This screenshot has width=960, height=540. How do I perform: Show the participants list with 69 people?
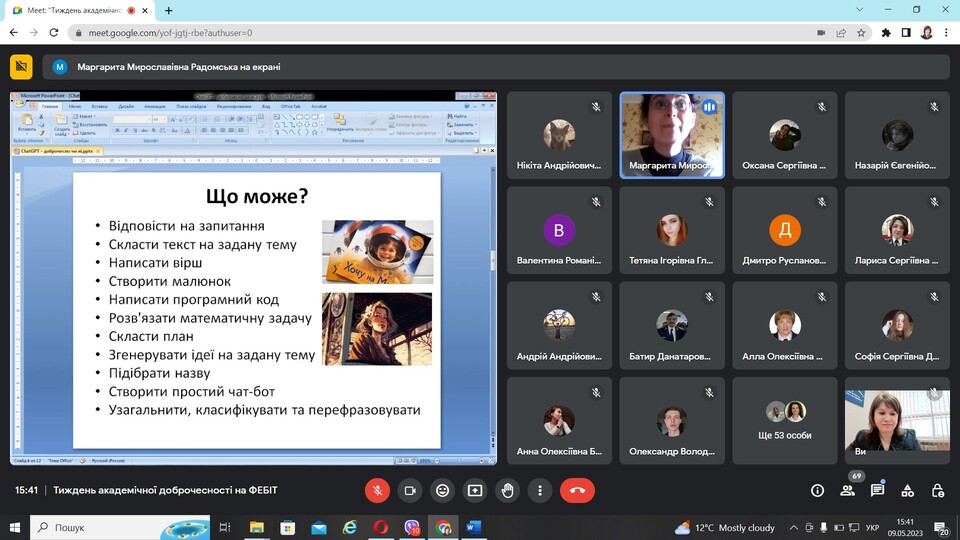click(x=847, y=490)
